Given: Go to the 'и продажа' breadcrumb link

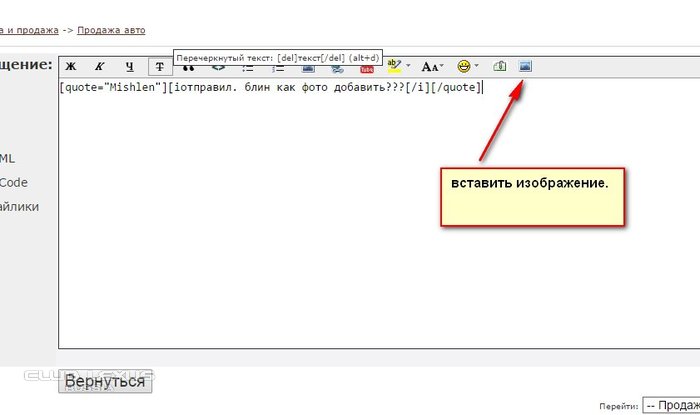Looking at the screenshot, I should [29, 30].
